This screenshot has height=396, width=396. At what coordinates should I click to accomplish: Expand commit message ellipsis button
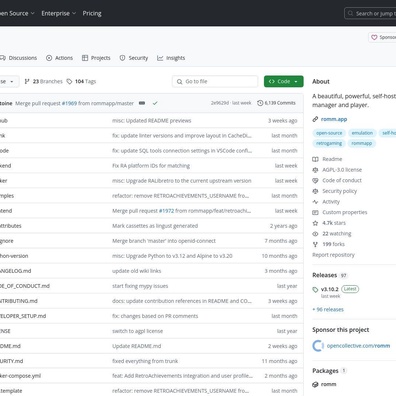(x=142, y=103)
